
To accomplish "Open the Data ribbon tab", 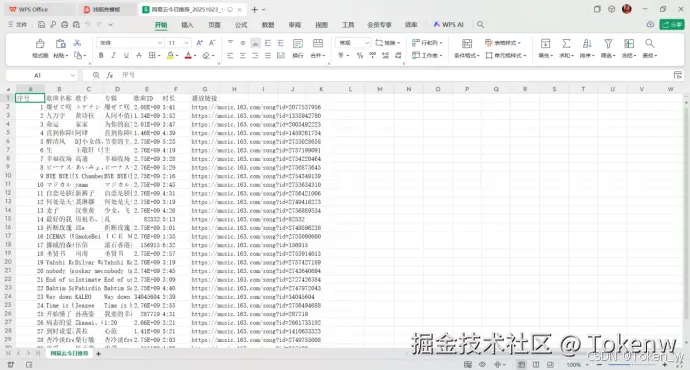I will 268,25.
